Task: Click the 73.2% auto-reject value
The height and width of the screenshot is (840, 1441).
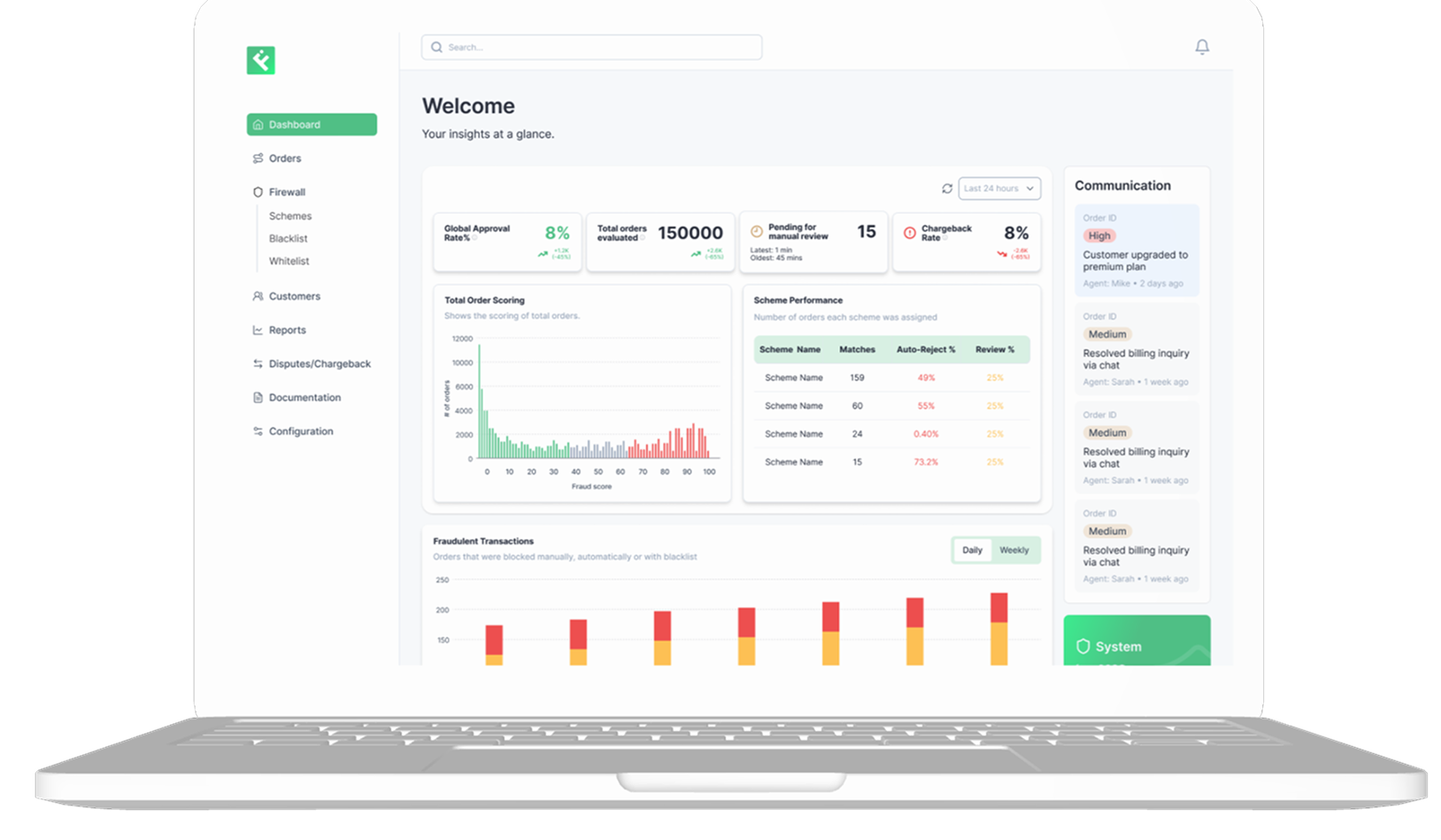Action: click(x=926, y=462)
